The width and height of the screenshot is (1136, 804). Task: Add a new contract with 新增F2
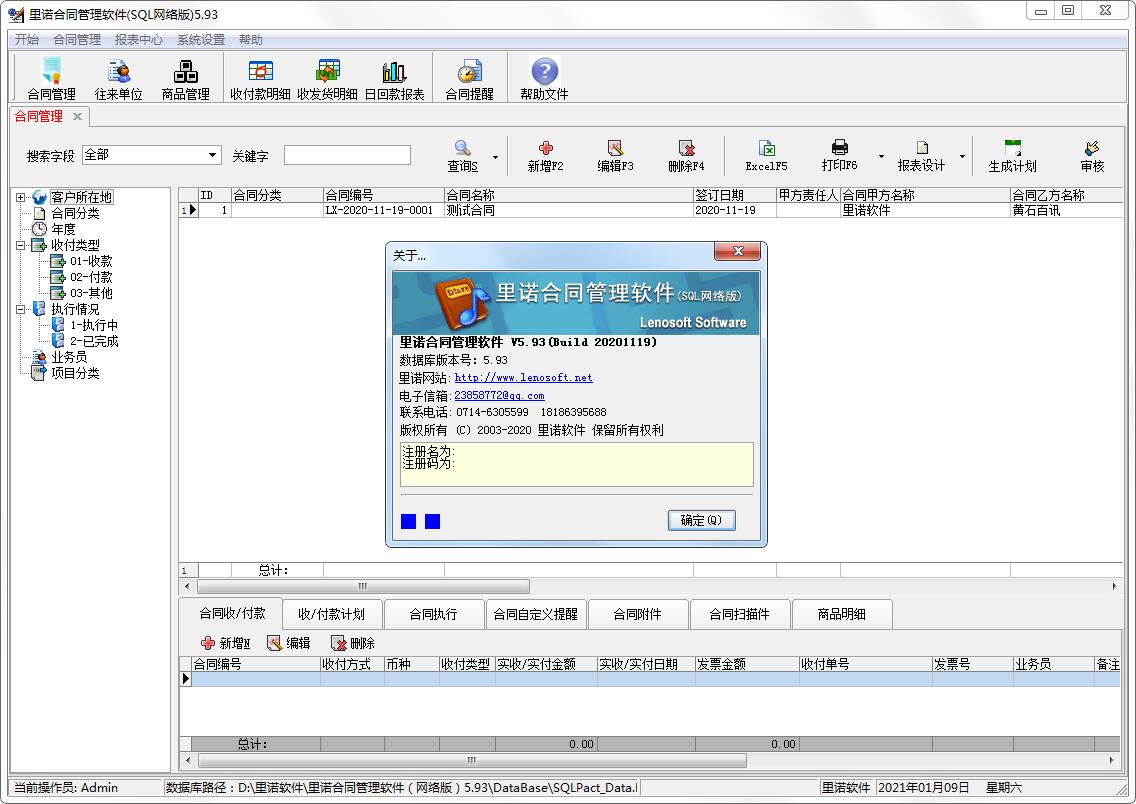point(546,156)
